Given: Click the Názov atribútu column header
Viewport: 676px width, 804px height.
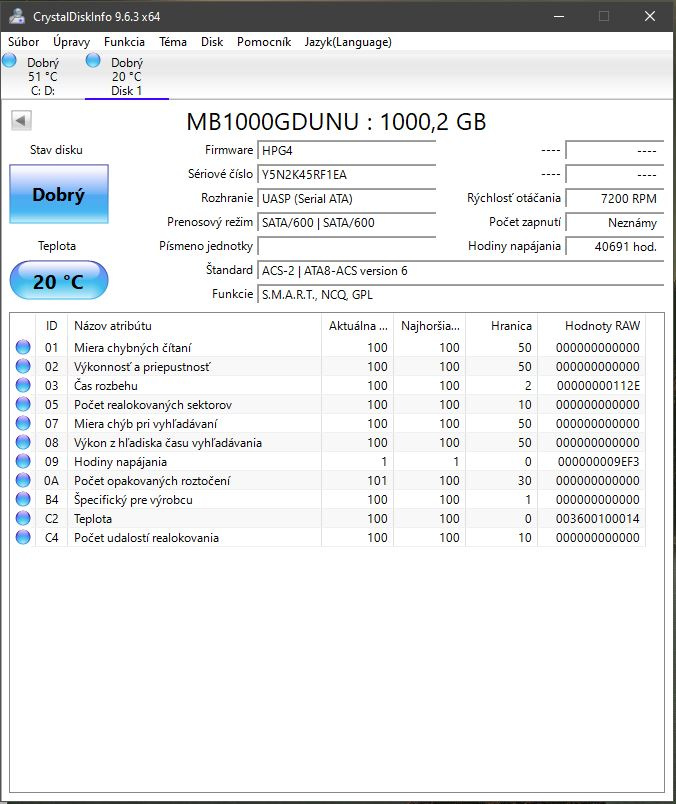Looking at the screenshot, I should pos(194,326).
